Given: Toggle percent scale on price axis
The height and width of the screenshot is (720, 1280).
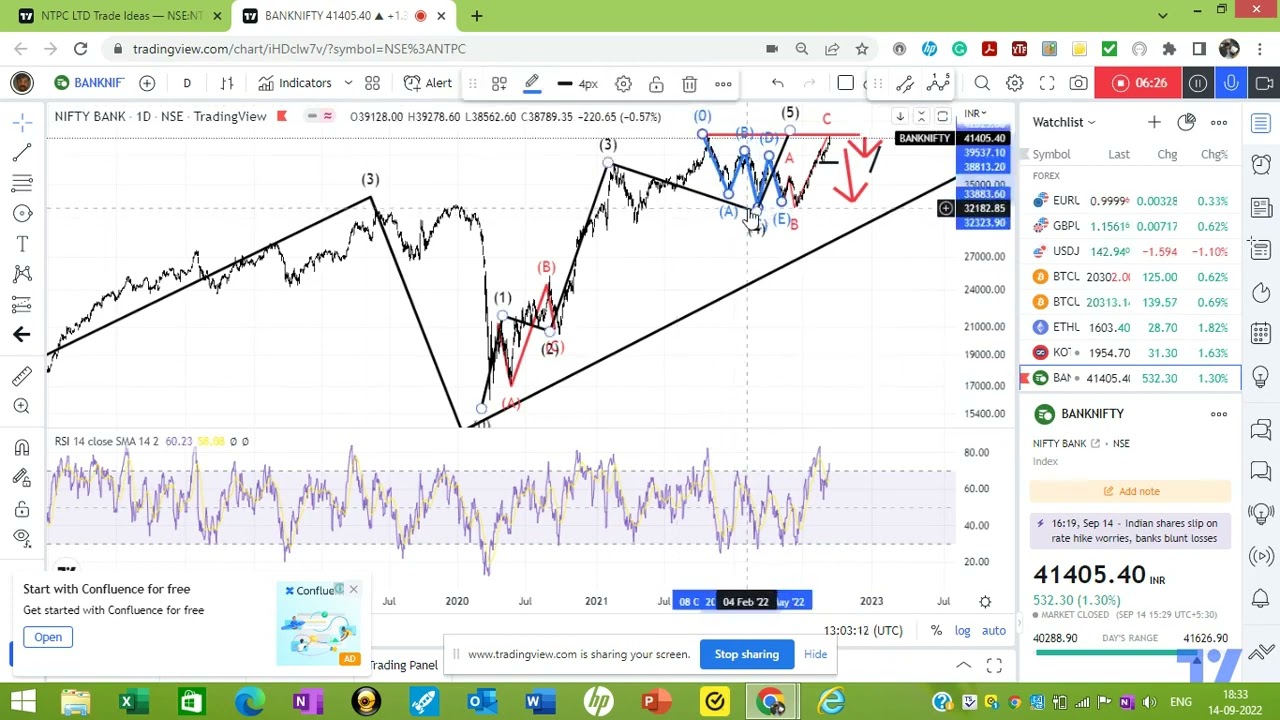Looking at the screenshot, I should (x=936, y=631).
